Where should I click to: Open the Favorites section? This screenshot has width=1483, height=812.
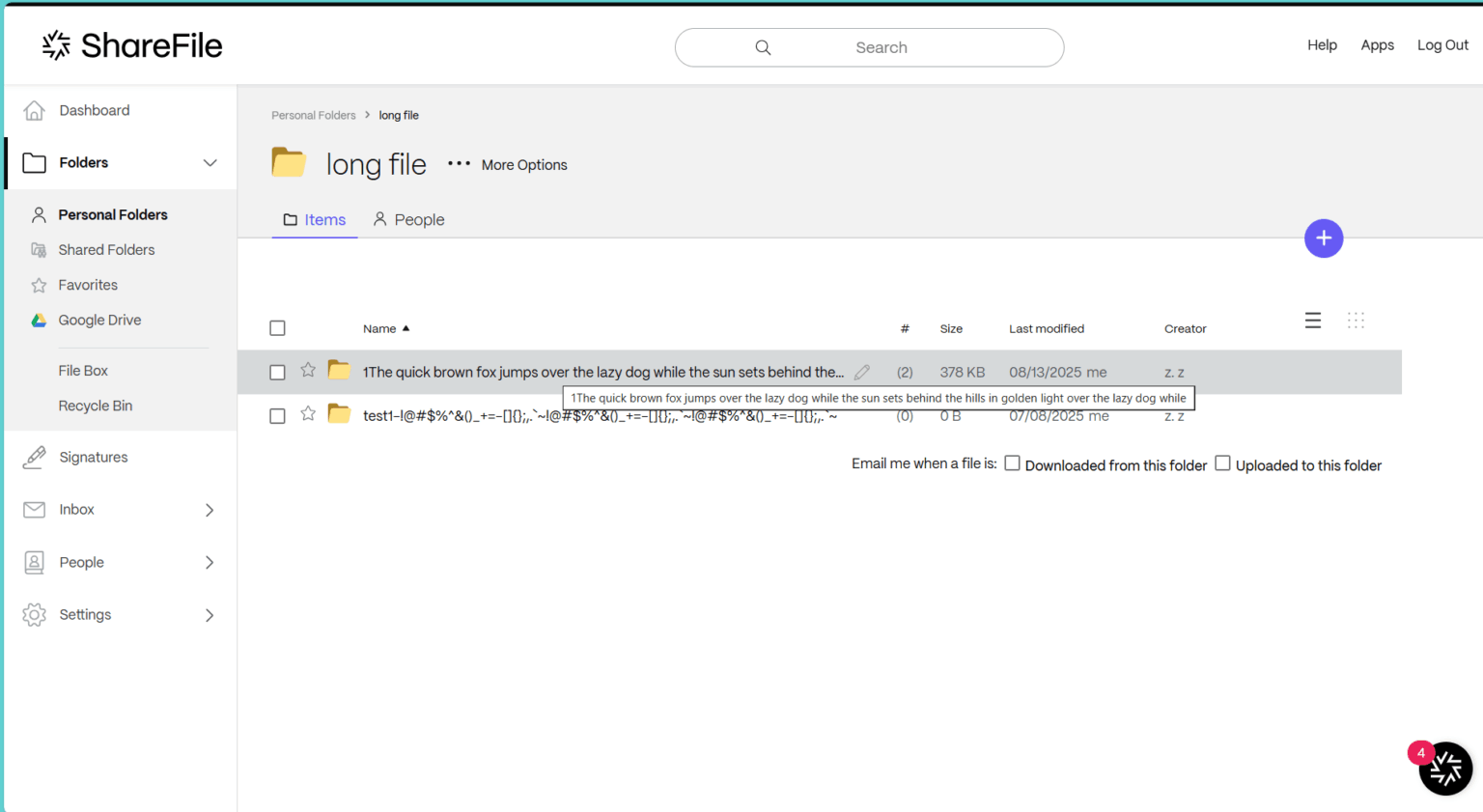[88, 285]
